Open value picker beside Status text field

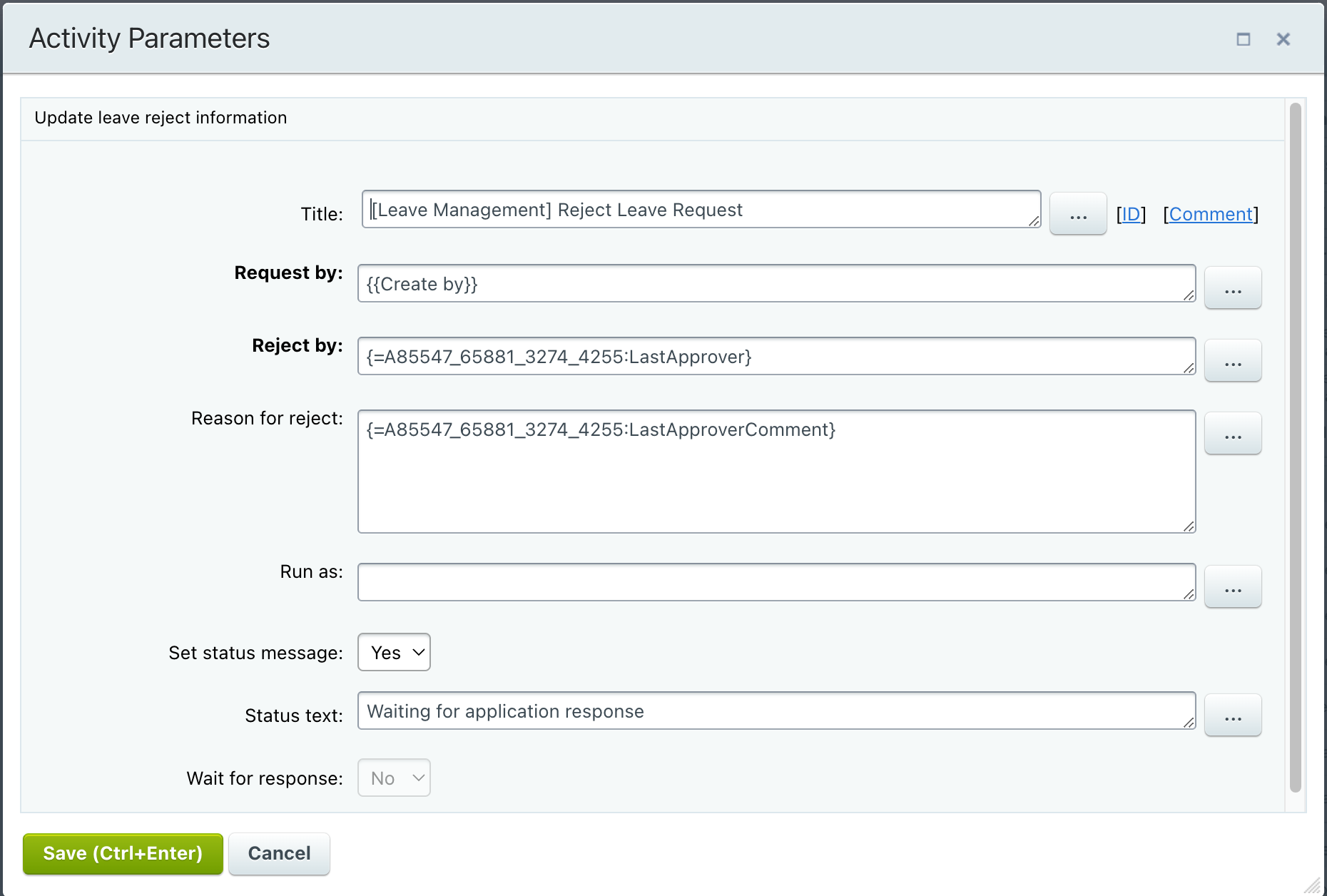pos(1232,716)
